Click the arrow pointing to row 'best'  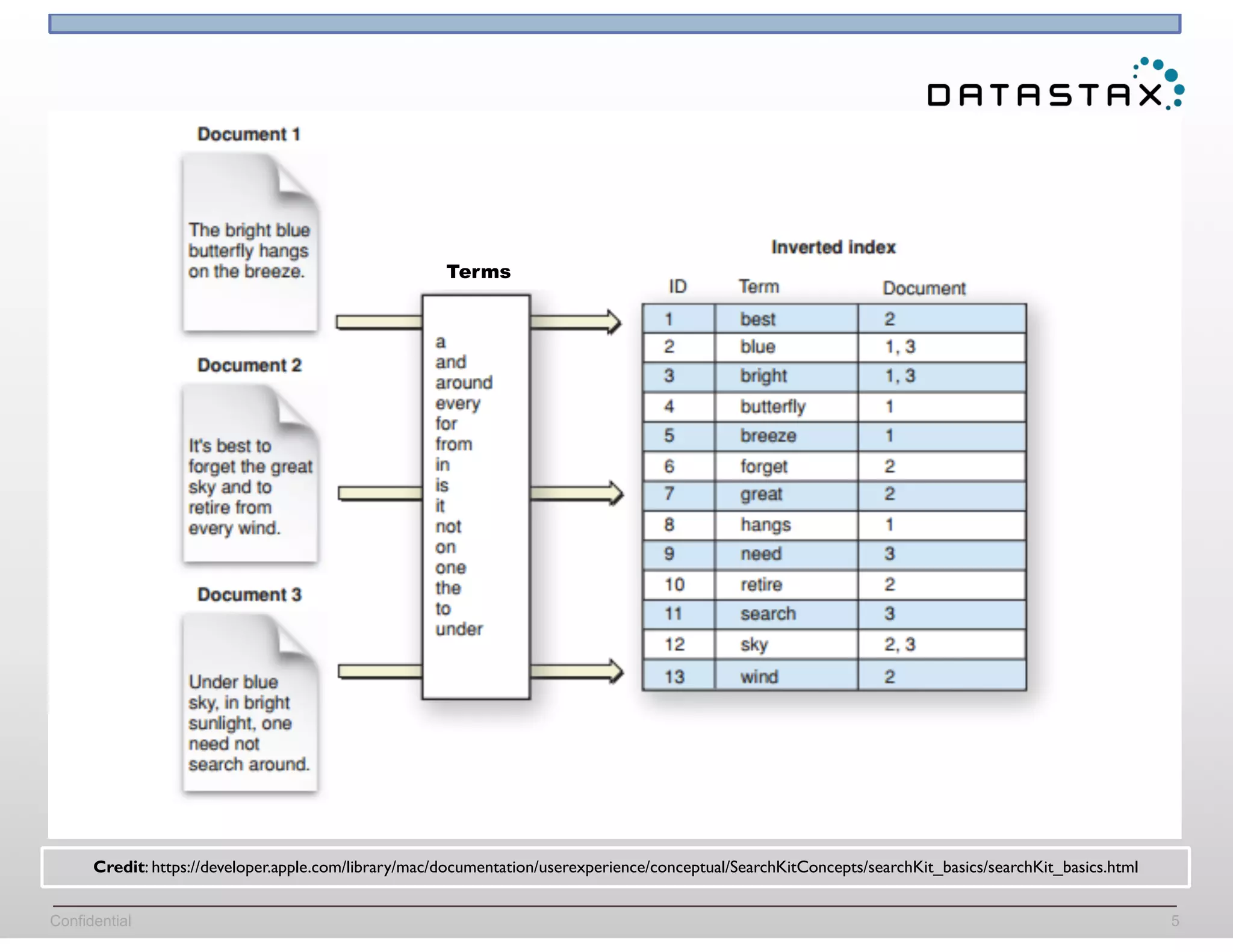click(x=576, y=322)
